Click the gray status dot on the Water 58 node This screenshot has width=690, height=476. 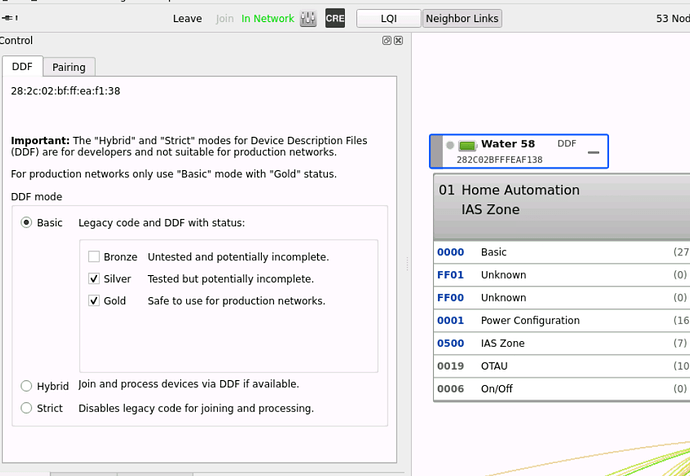[x=450, y=145]
